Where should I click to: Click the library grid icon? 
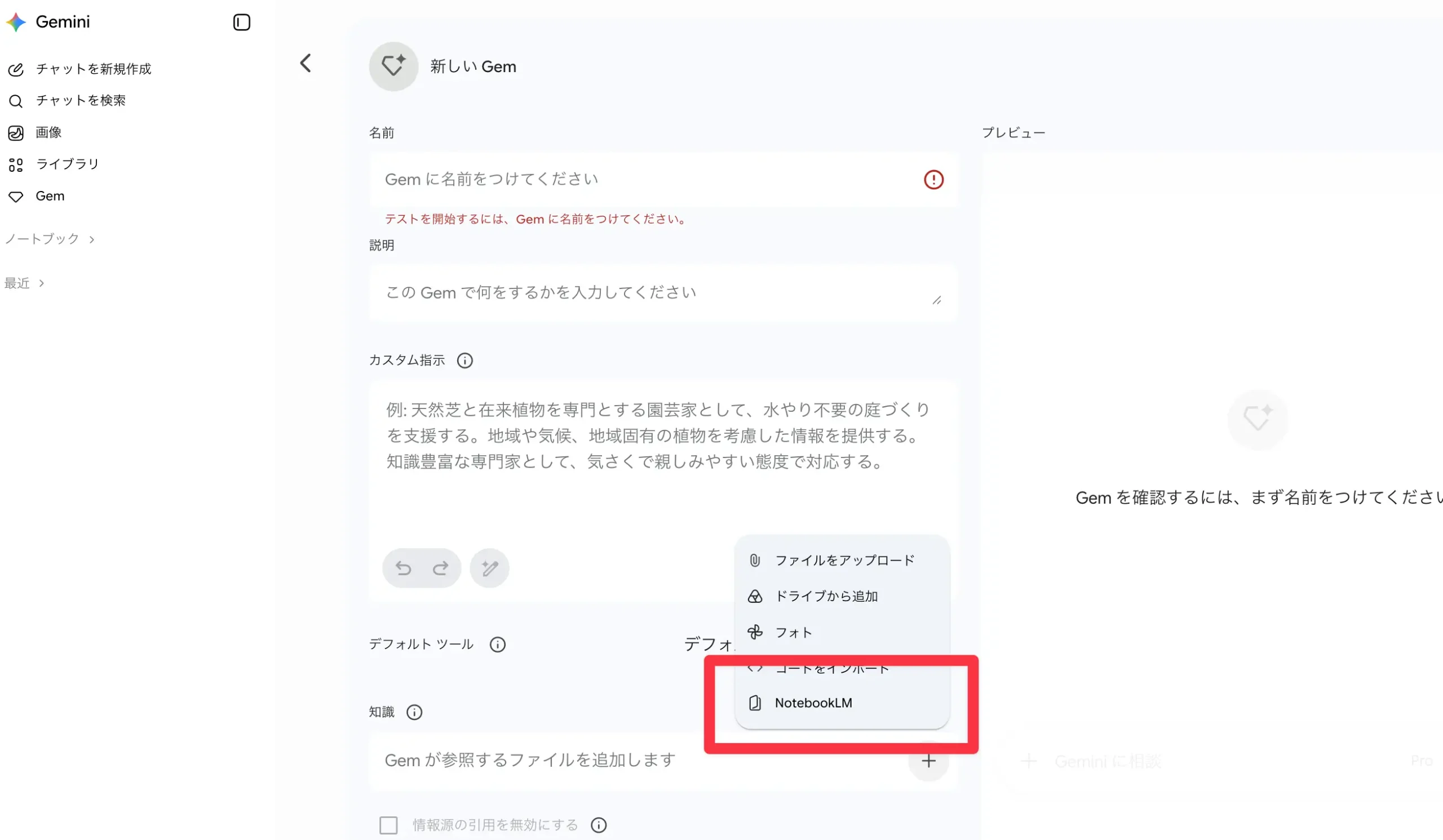(x=15, y=166)
